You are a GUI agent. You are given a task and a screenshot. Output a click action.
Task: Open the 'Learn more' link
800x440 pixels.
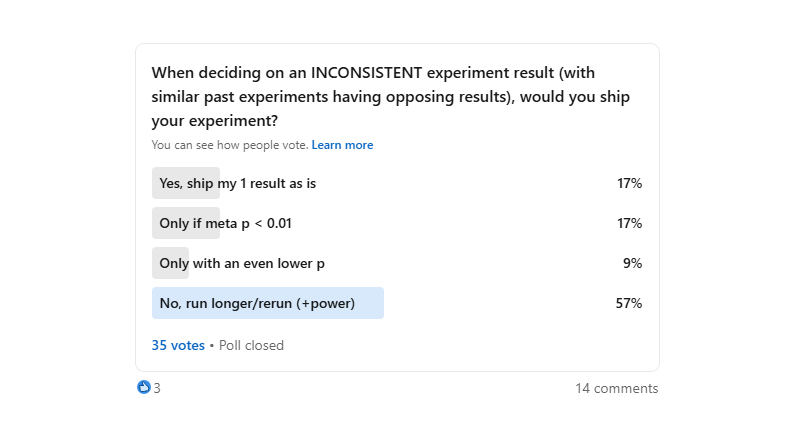coord(342,145)
